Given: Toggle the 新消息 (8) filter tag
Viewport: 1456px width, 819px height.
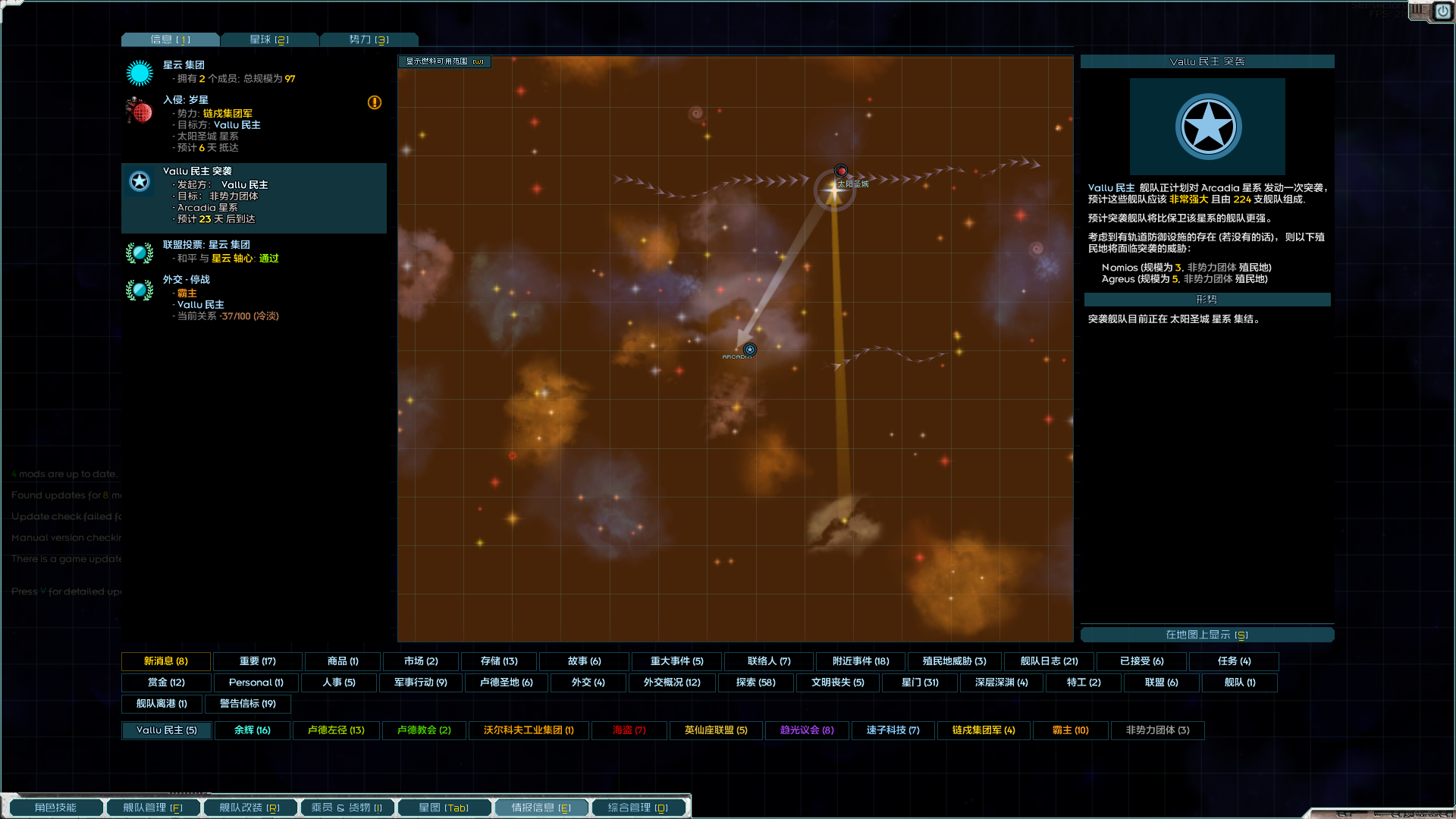Looking at the screenshot, I should [x=166, y=661].
